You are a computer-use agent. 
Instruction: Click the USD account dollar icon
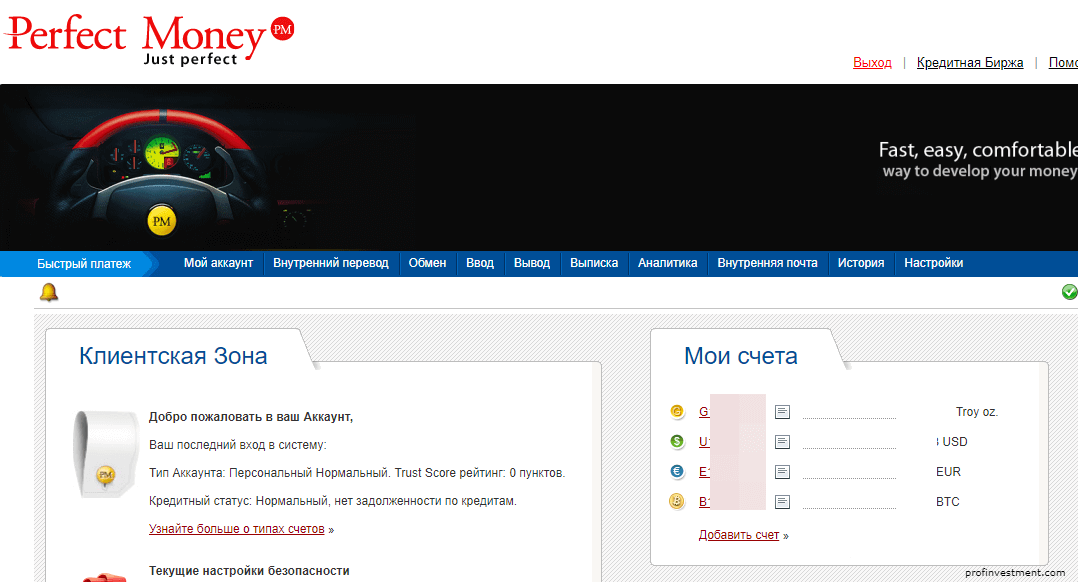click(x=677, y=442)
